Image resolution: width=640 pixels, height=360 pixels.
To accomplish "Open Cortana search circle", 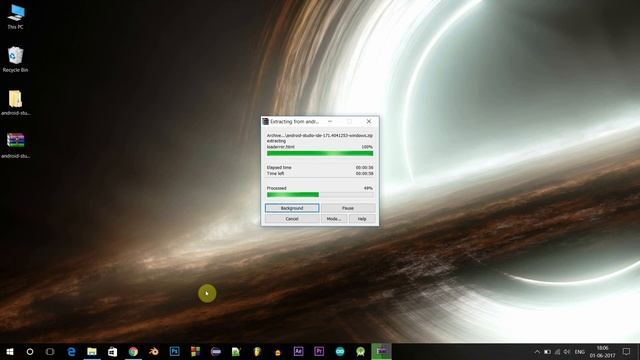I will point(30,351).
